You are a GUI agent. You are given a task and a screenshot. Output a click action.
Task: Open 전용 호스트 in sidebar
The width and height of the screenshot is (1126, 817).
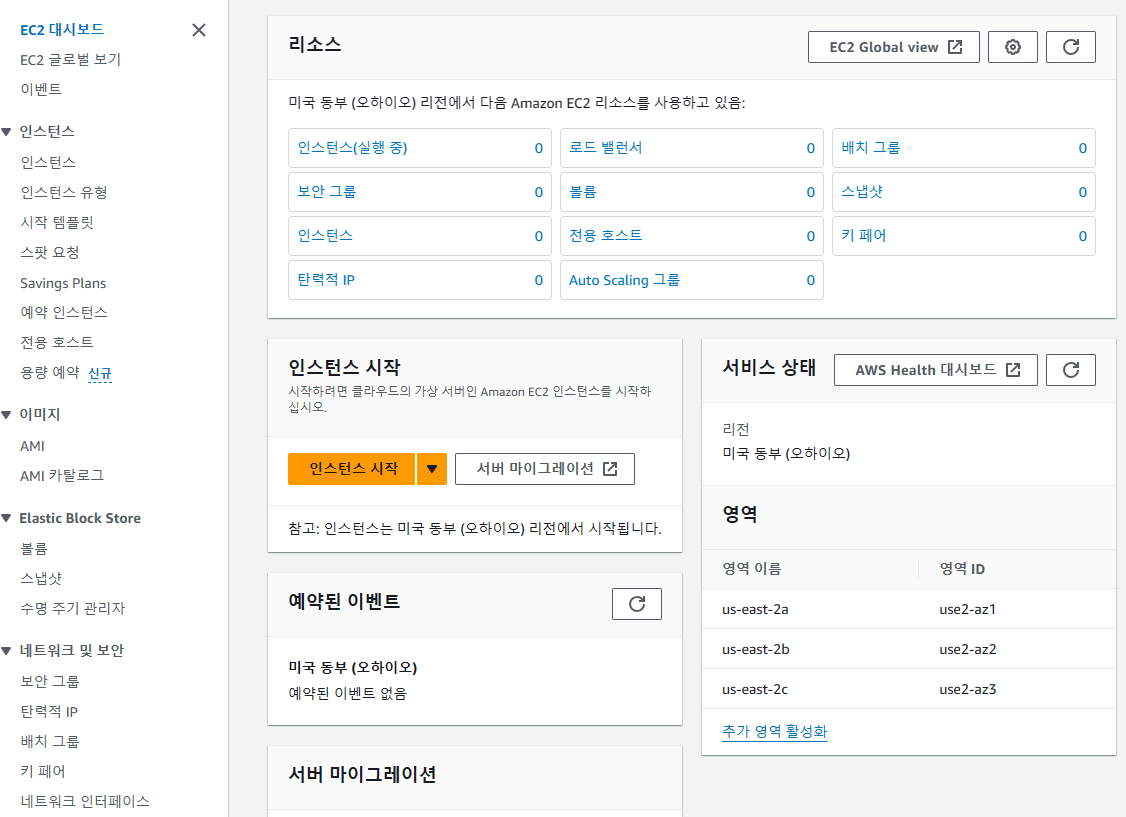pos(57,342)
